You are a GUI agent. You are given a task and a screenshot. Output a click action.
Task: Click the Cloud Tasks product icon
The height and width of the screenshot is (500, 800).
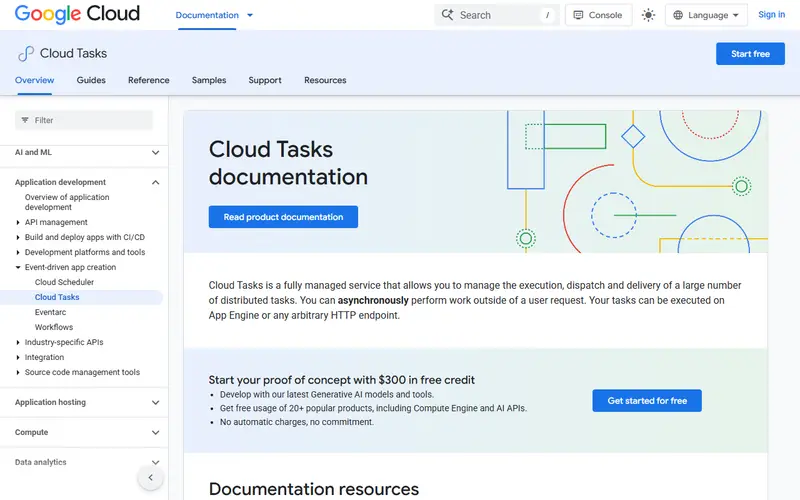click(x=26, y=54)
